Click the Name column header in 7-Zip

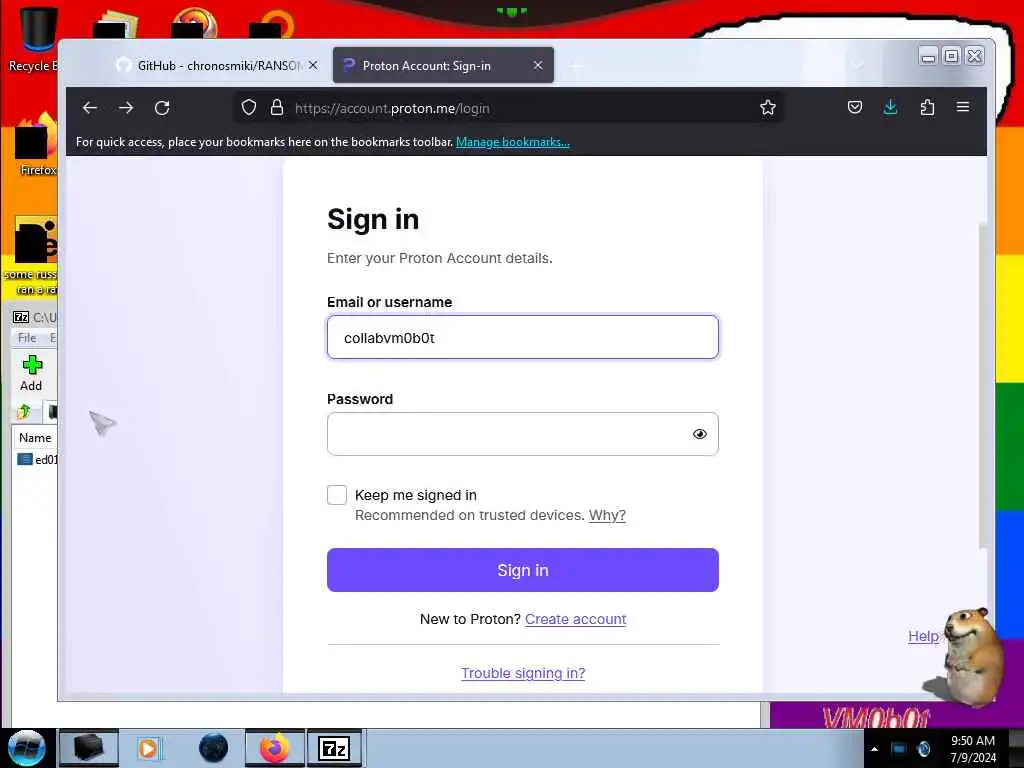35,438
